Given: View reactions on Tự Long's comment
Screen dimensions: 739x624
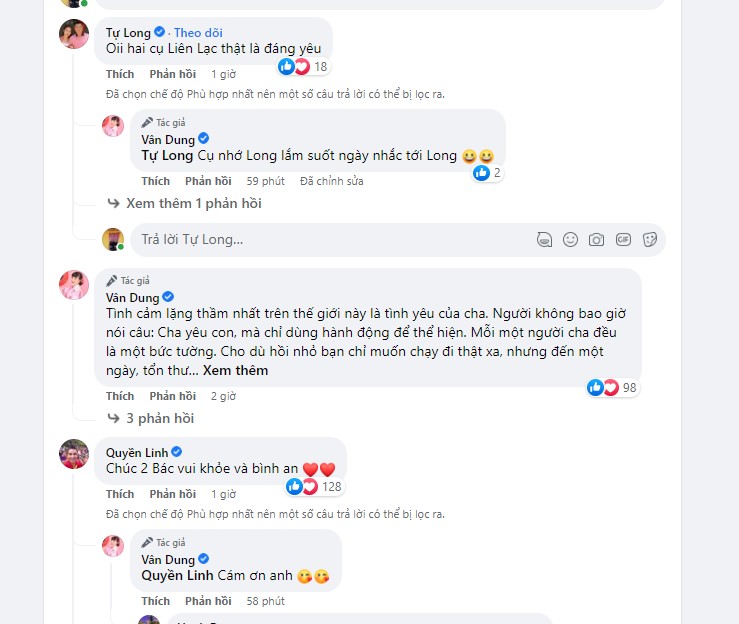Looking at the screenshot, I should coord(304,67).
